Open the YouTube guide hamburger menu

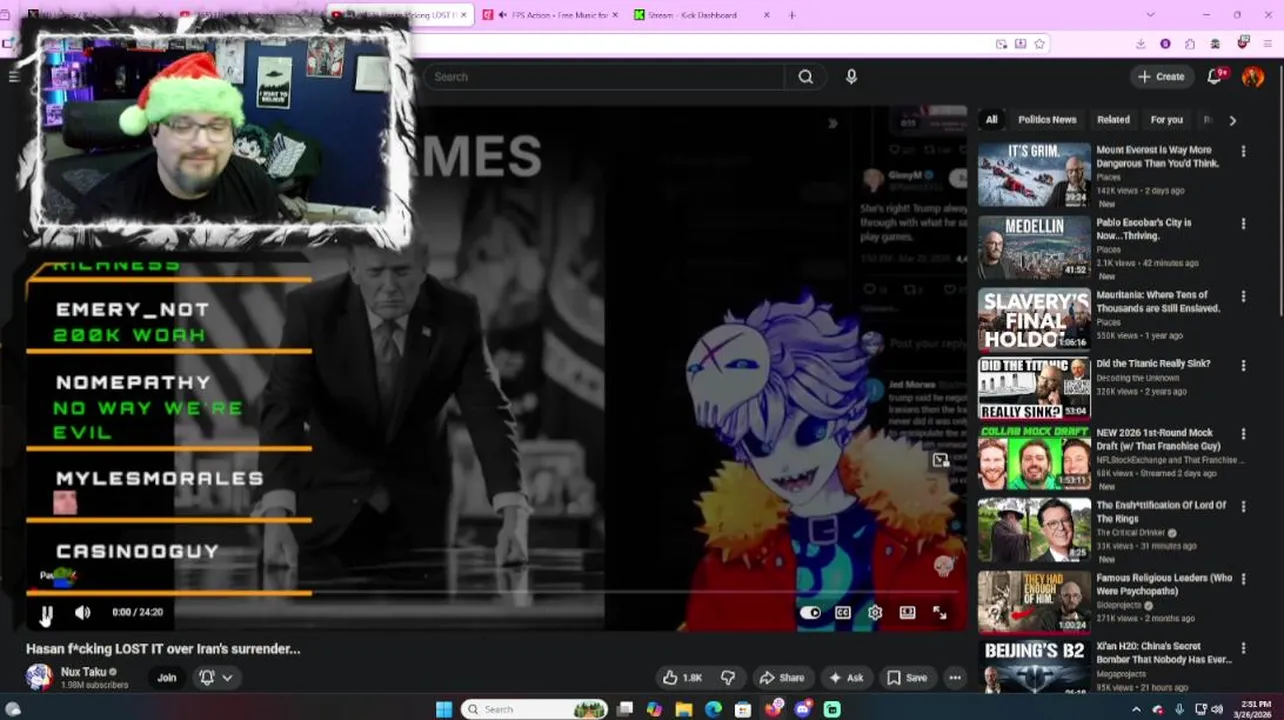coord(13,77)
